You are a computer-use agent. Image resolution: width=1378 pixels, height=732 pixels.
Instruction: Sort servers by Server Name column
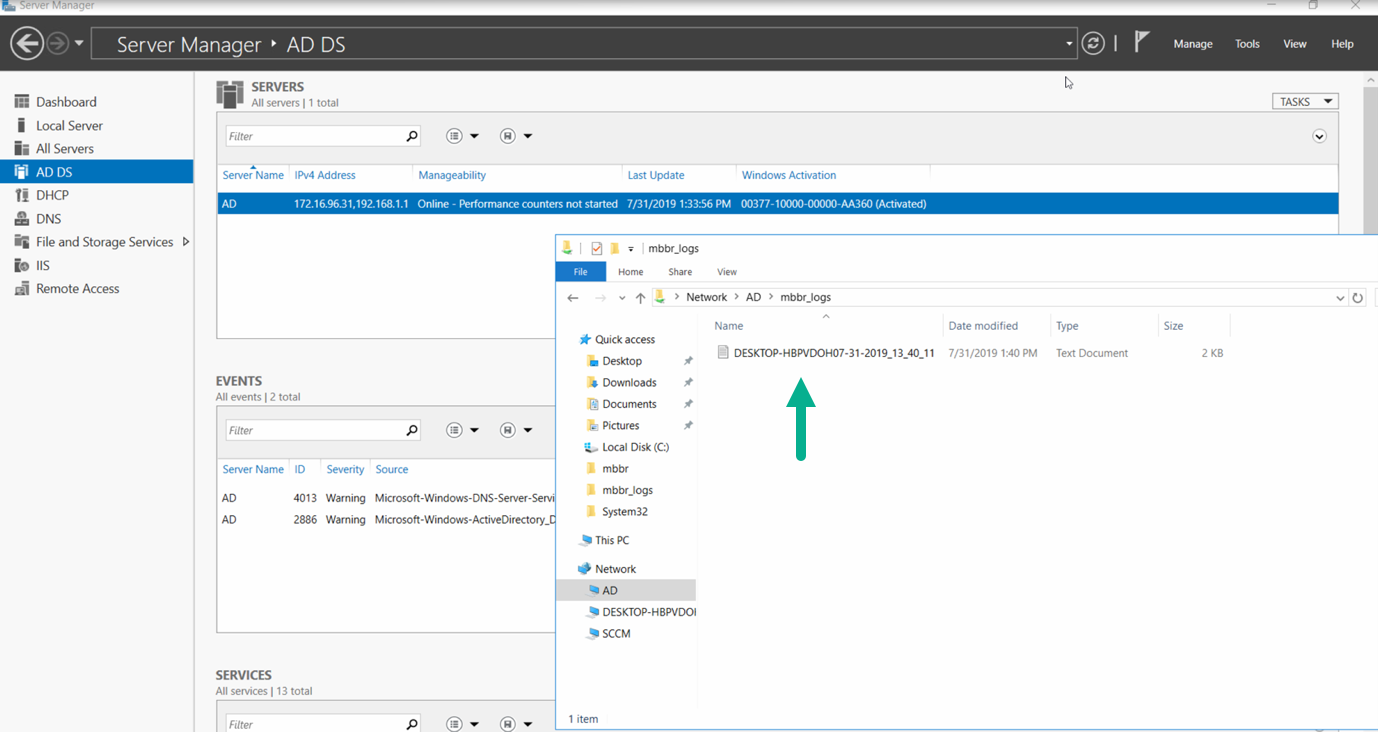pos(253,175)
